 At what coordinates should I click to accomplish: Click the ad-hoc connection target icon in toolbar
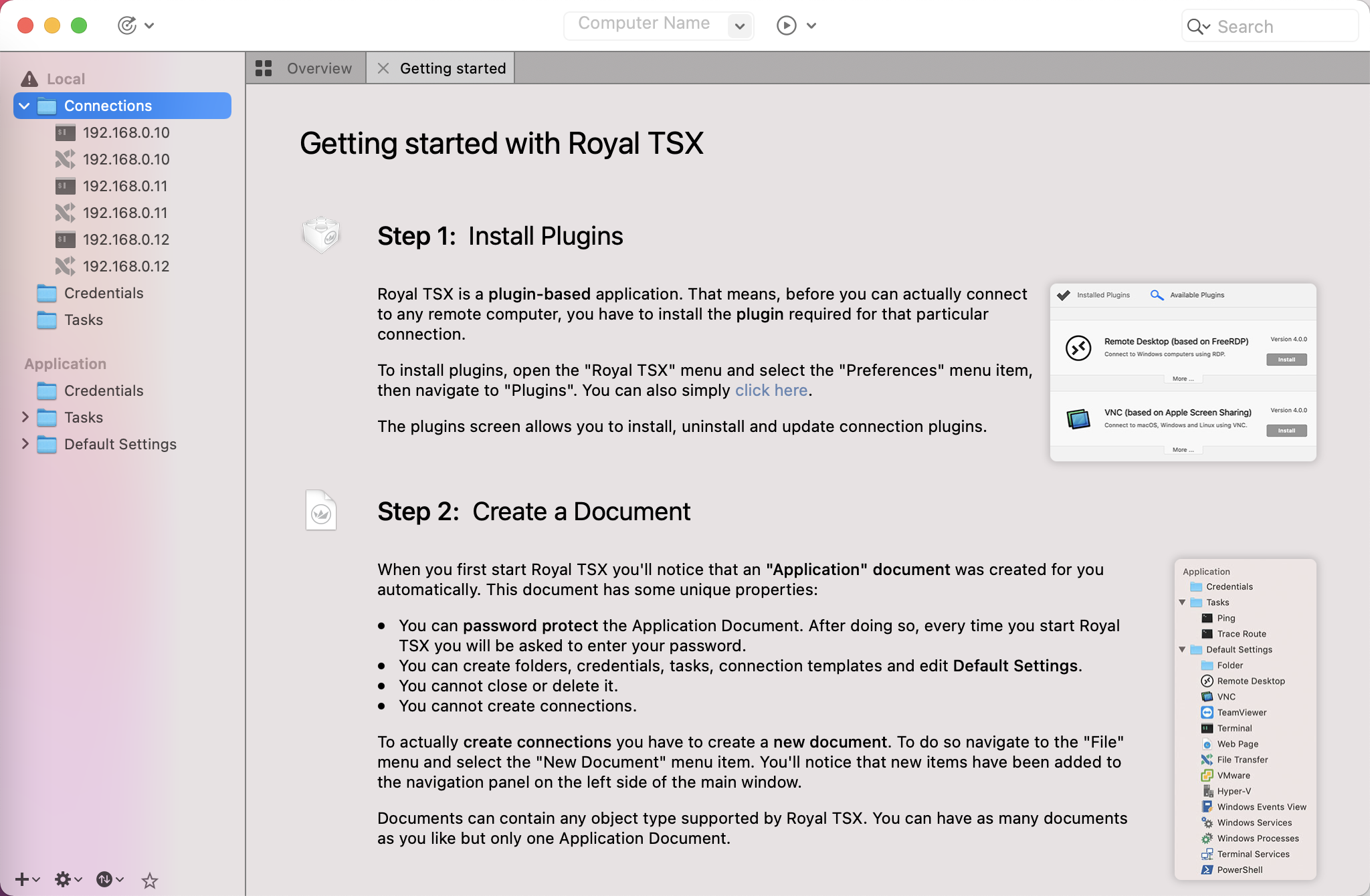tap(127, 25)
